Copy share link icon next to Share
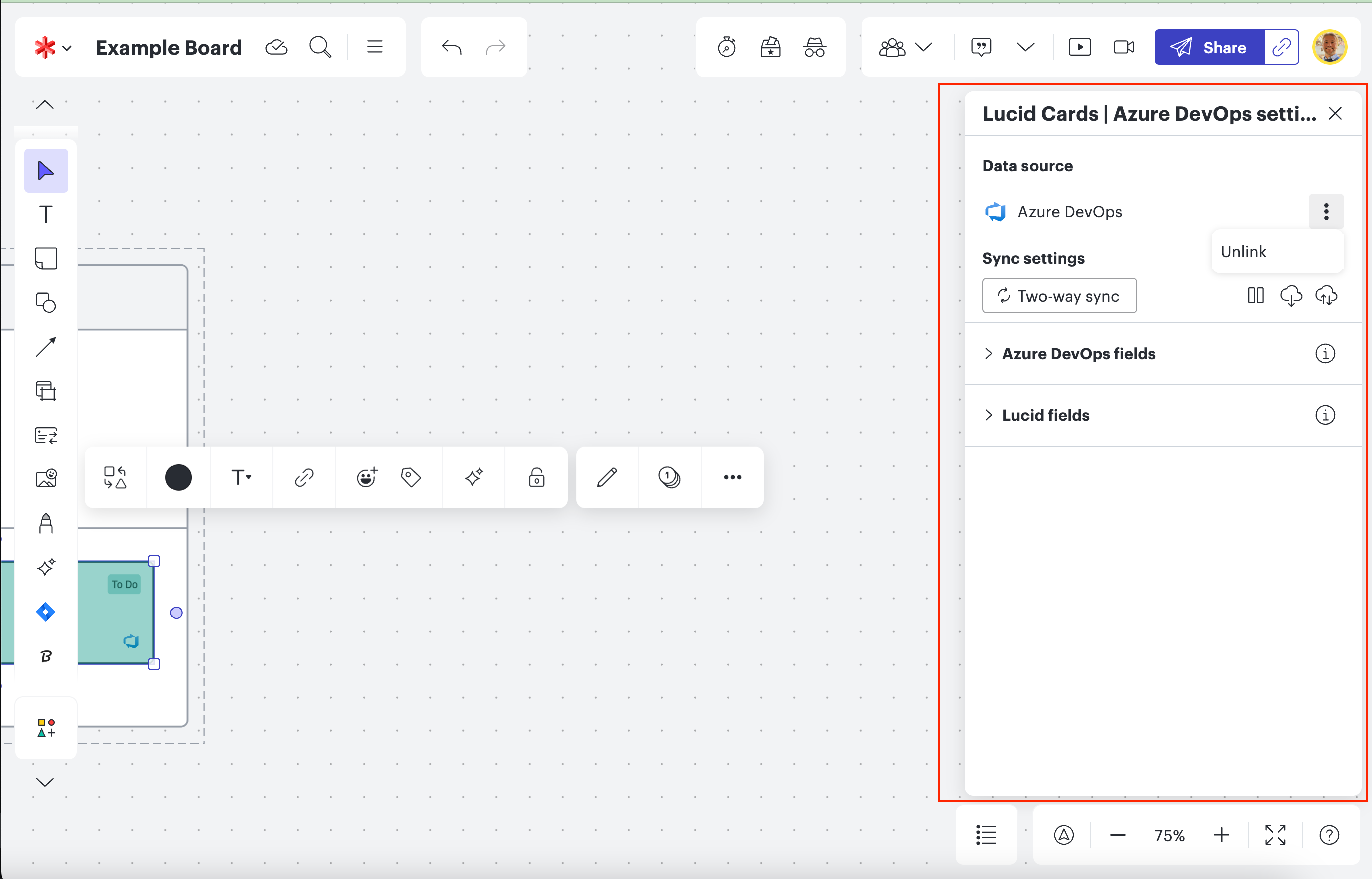Screen dimensions: 1372x879 pos(1282,47)
